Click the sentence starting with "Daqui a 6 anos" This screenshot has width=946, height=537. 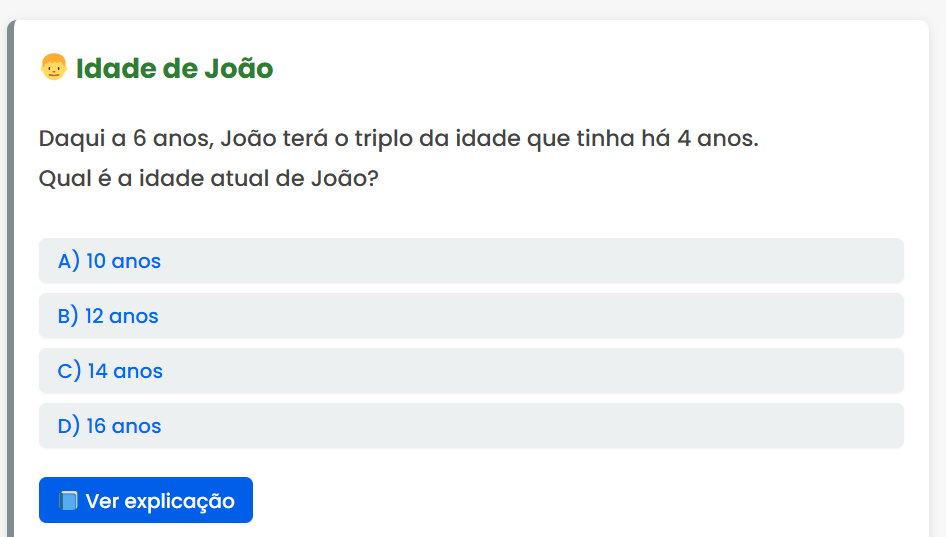coord(398,138)
